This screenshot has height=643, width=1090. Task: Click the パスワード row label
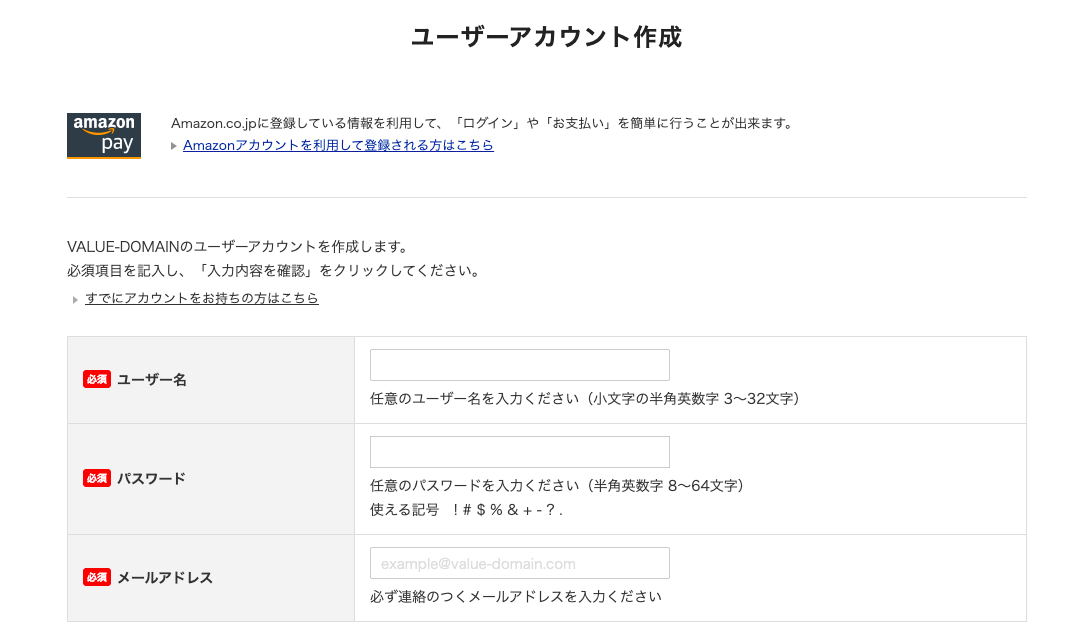[152, 478]
